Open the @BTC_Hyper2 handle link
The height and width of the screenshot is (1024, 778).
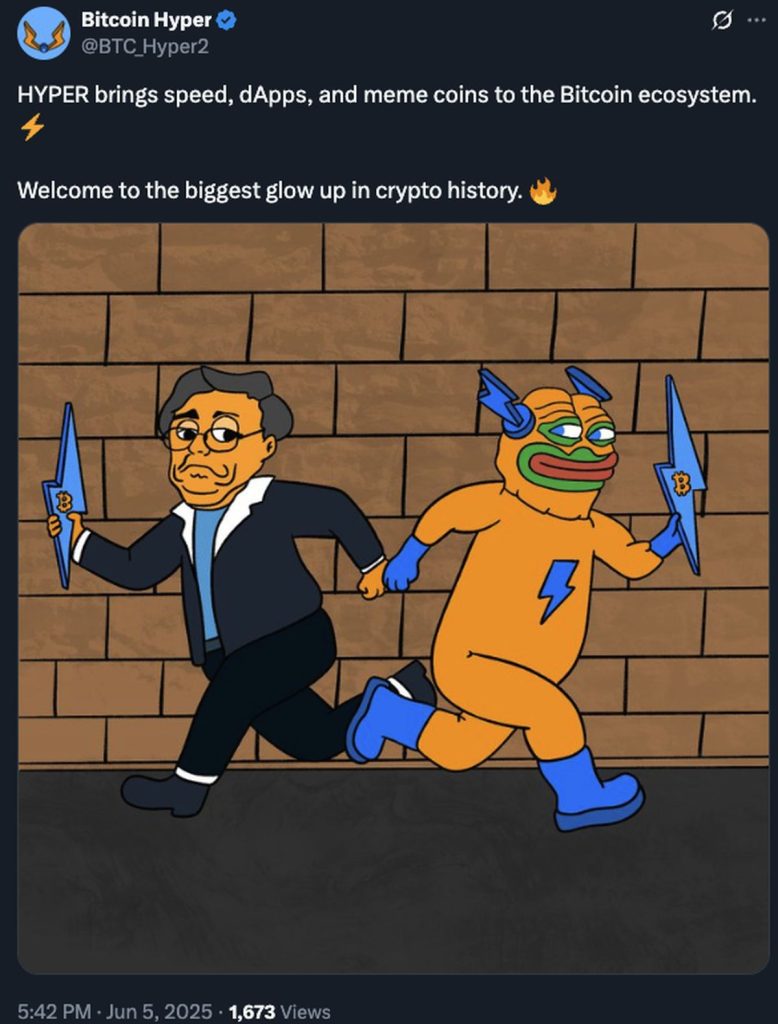[x=144, y=46]
